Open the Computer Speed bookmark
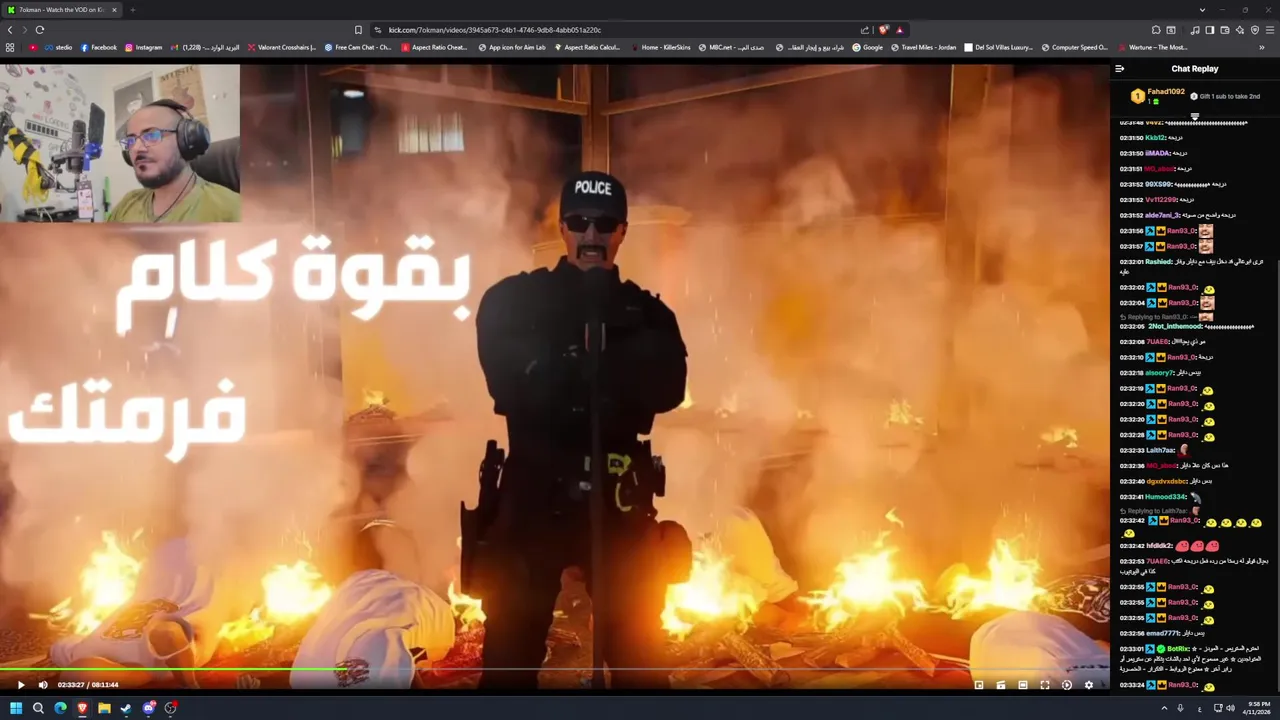Viewport: 1280px width, 720px height. (1074, 47)
